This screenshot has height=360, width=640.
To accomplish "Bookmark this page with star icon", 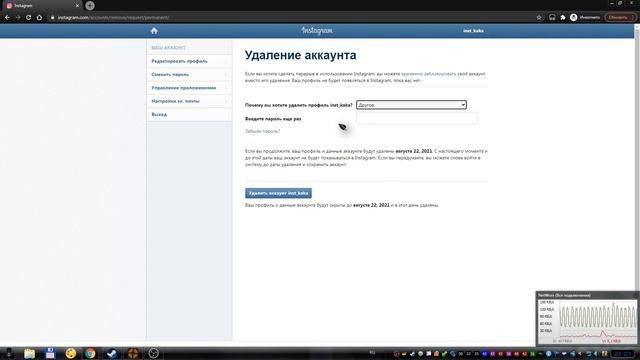I will [539, 18].
